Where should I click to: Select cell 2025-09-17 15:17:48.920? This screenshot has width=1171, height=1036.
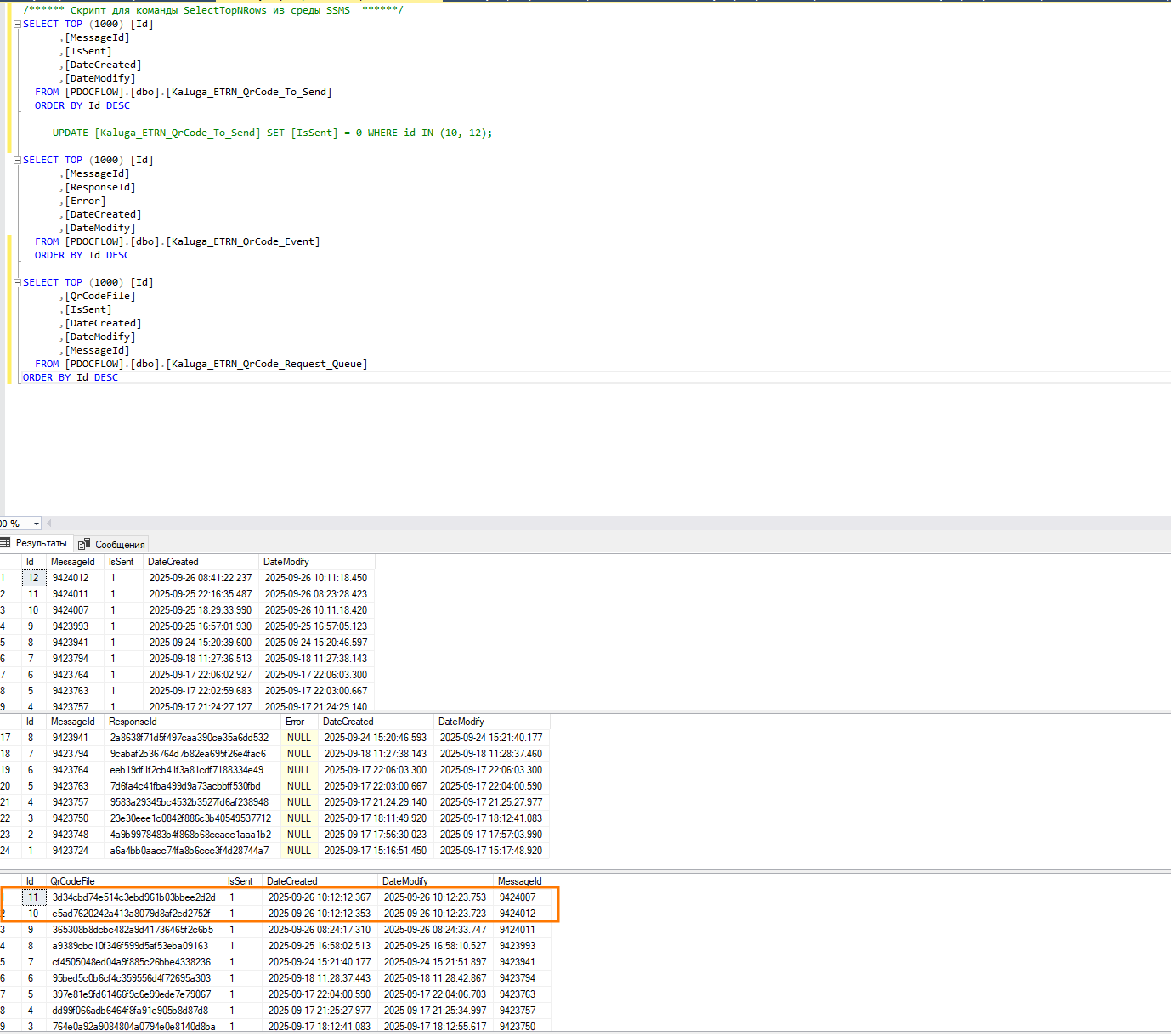click(491, 851)
